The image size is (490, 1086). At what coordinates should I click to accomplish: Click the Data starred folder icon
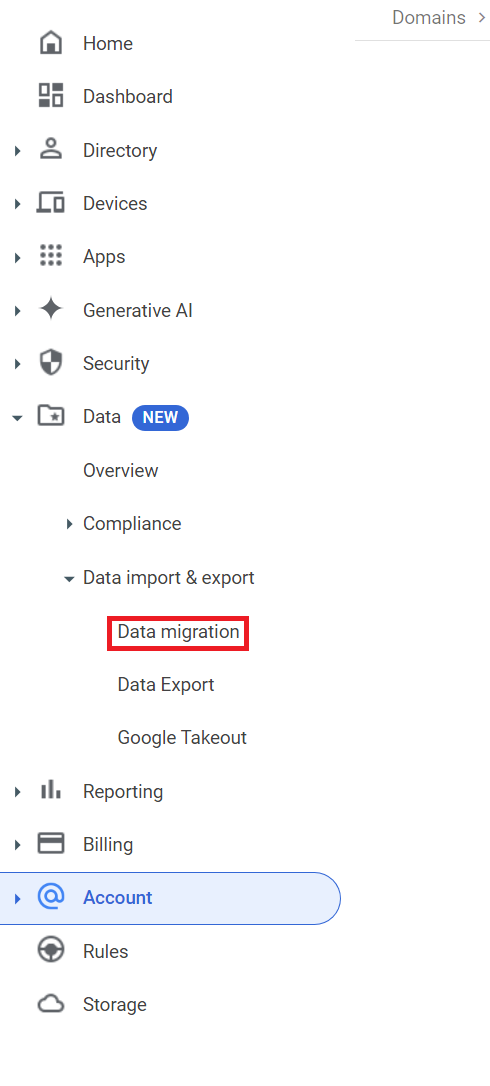tap(51, 416)
